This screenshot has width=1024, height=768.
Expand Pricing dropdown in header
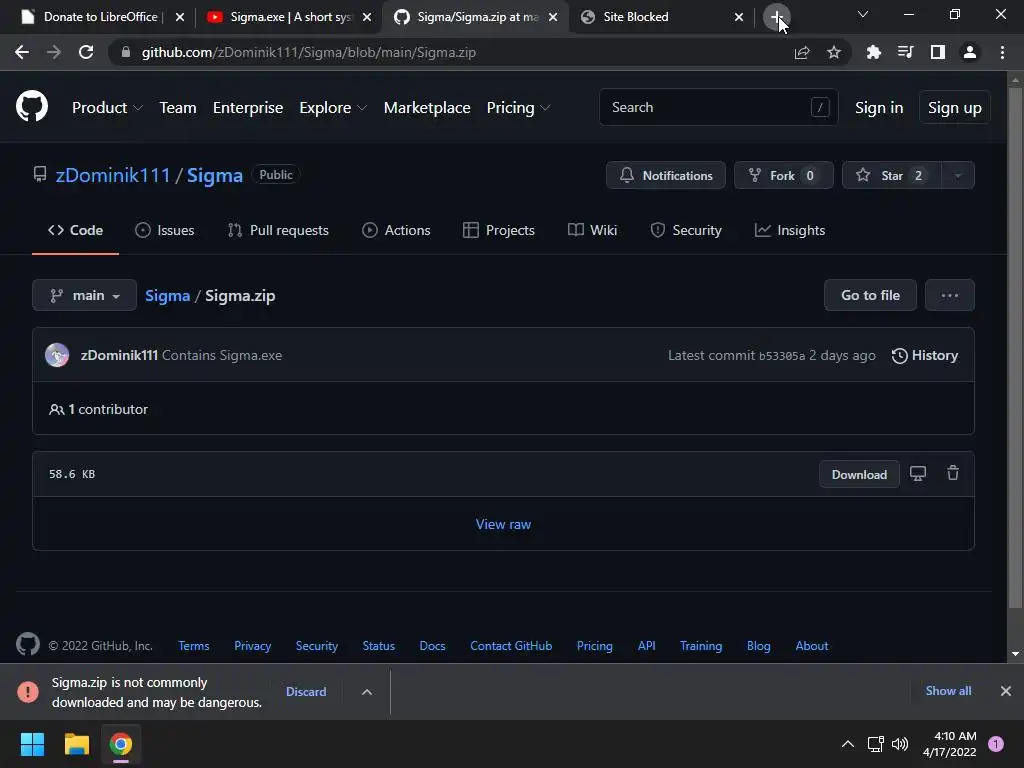[519, 107]
